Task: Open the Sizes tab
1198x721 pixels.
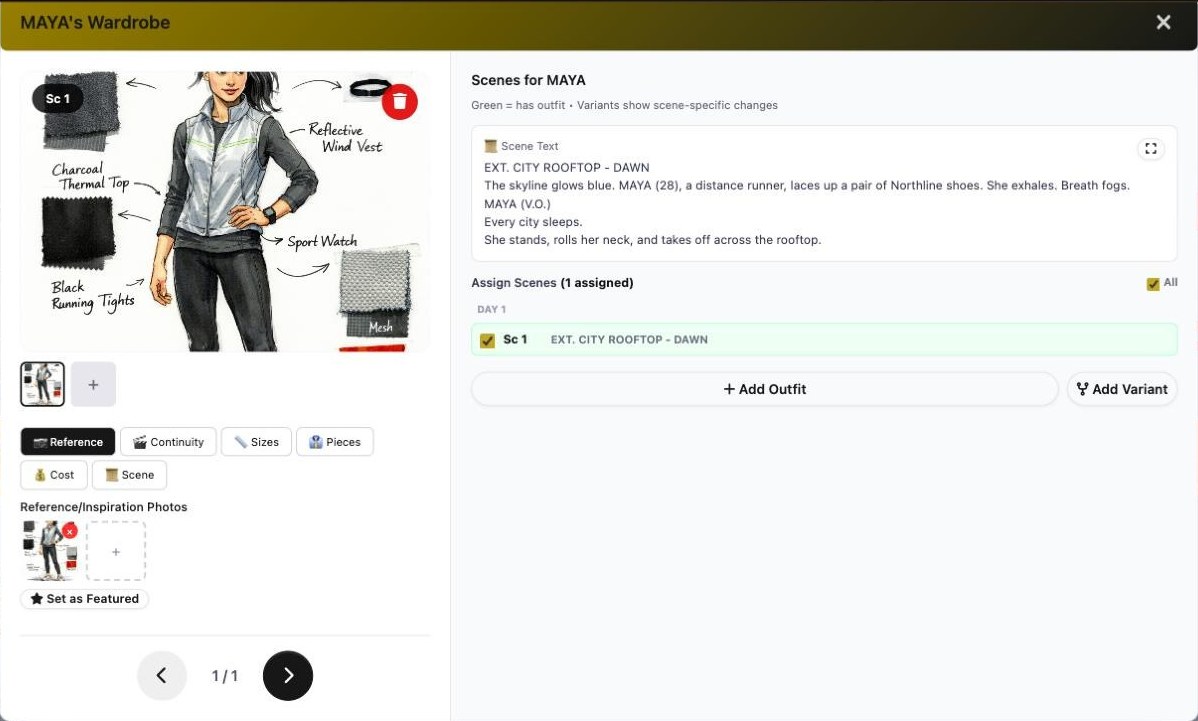Action: tap(256, 441)
